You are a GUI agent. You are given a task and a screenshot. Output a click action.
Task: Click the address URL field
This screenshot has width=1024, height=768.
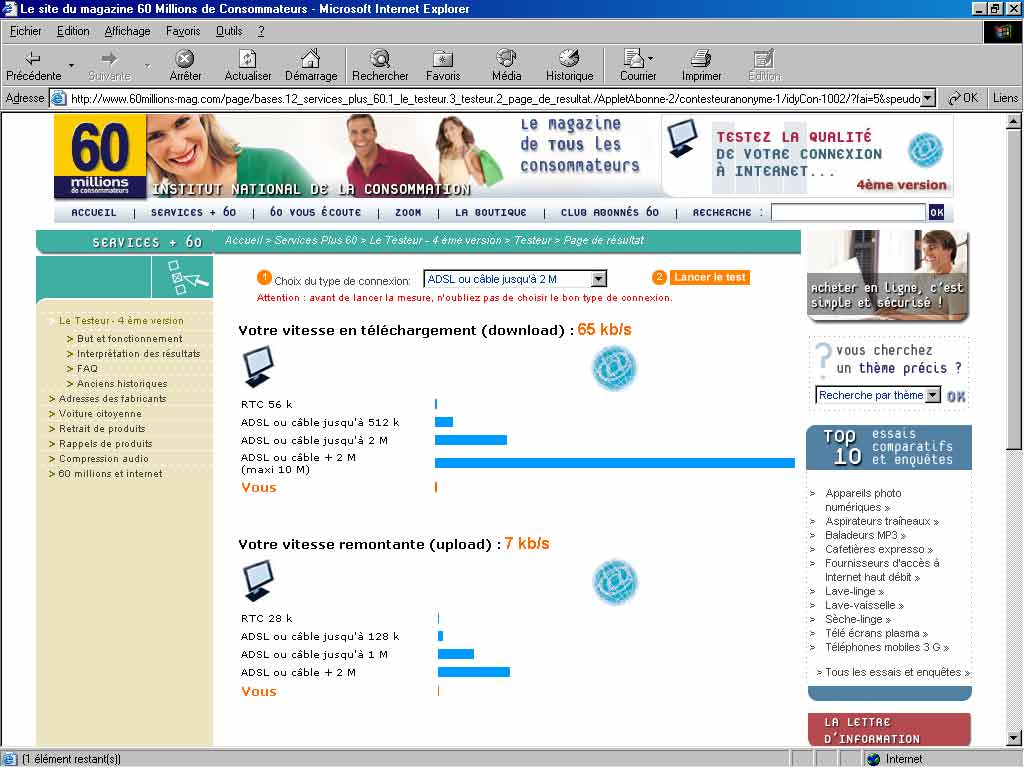(x=495, y=99)
